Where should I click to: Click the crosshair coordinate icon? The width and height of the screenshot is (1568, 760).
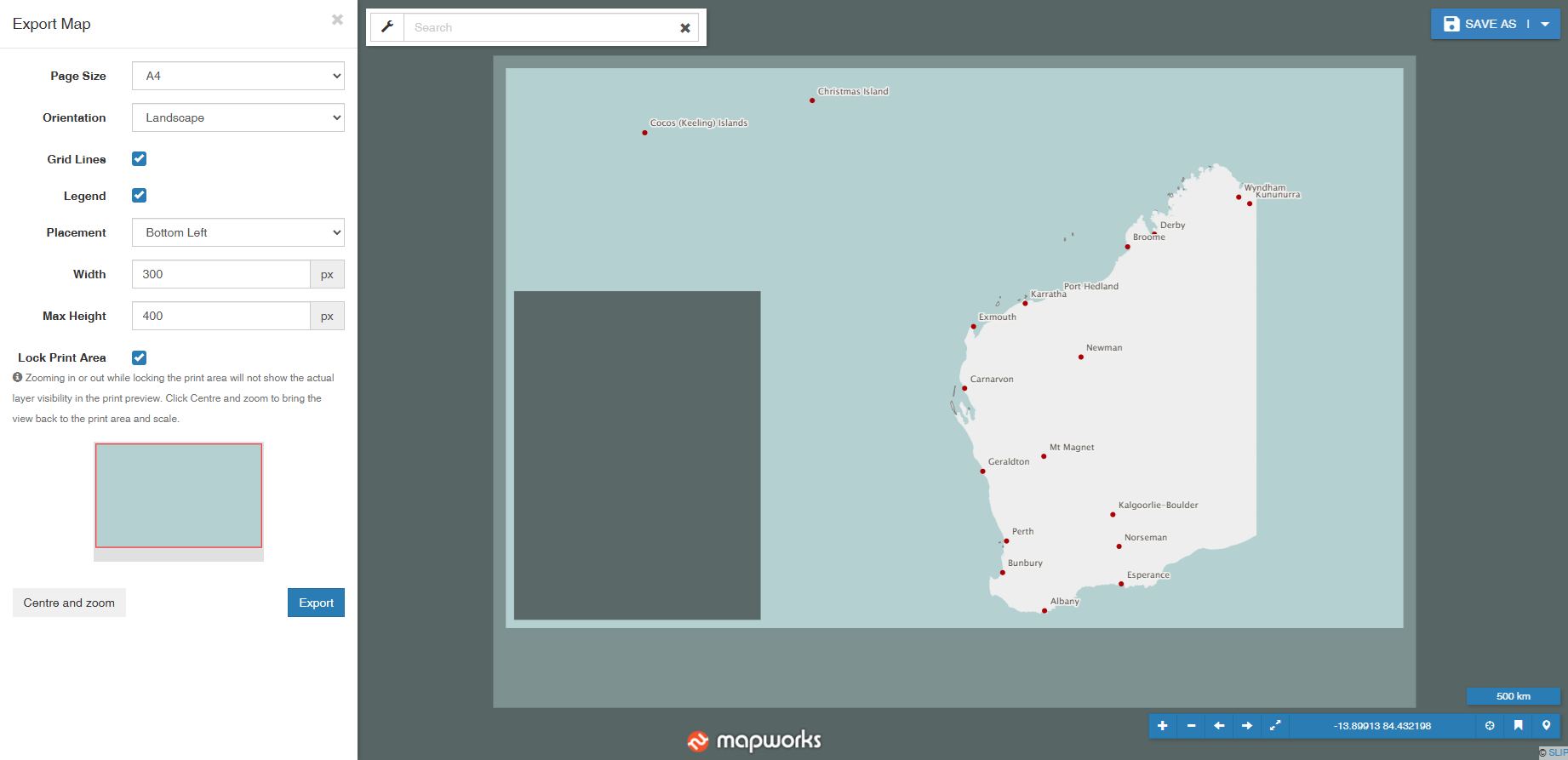pos(1490,726)
